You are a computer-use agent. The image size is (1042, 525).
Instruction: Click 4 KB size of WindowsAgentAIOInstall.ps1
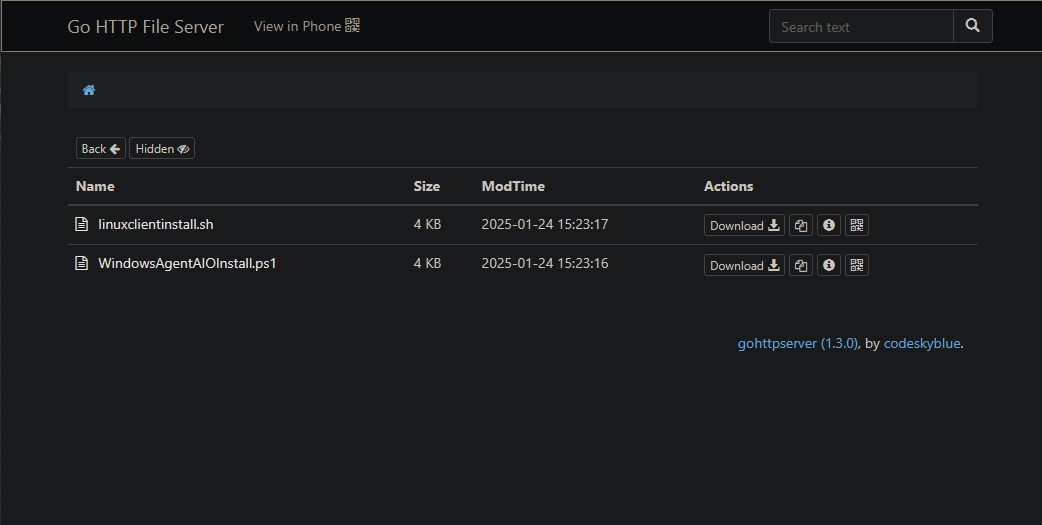click(427, 263)
